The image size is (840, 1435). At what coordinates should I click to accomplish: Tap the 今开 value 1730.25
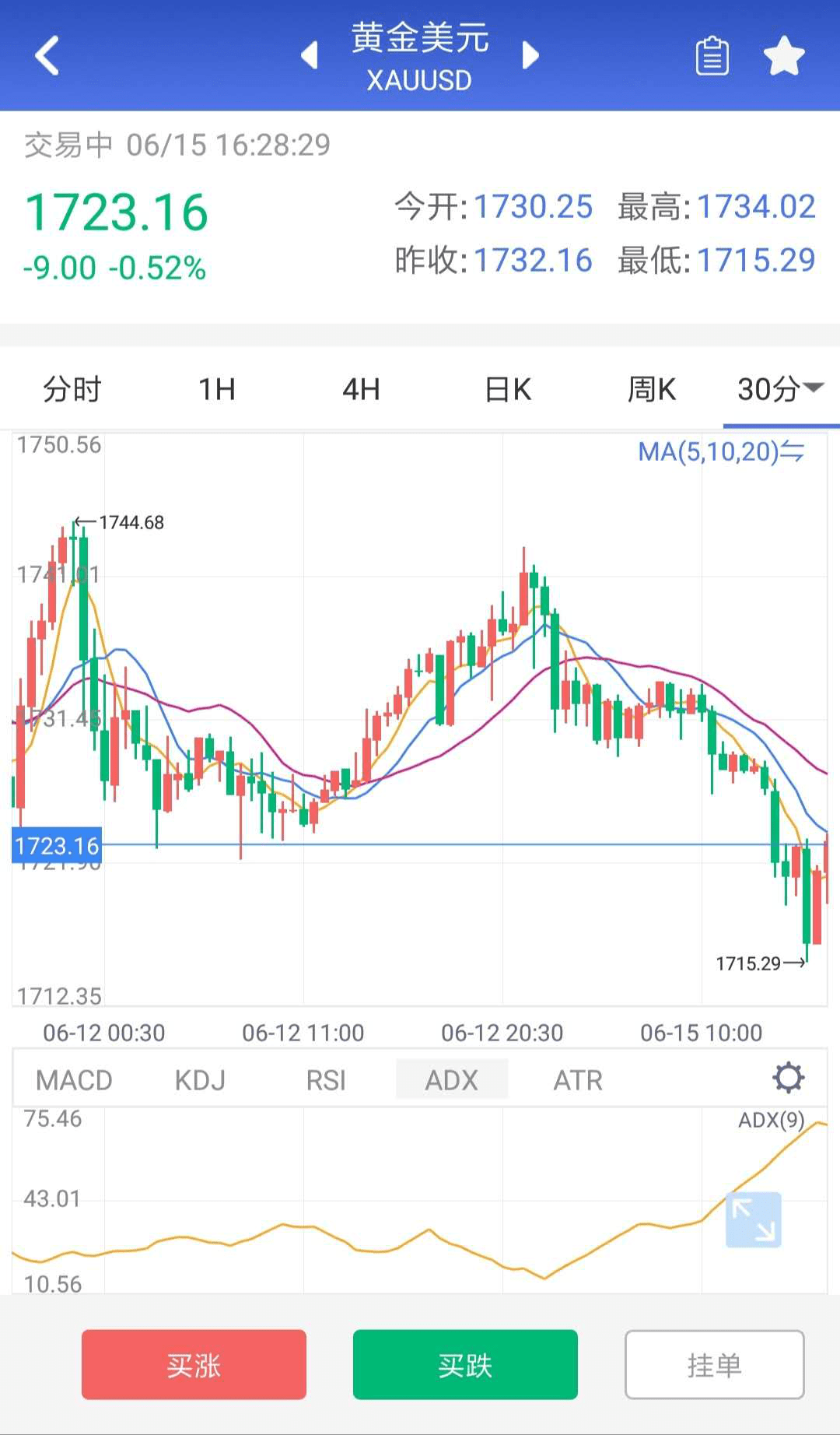pyautogui.click(x=534, y=207)
